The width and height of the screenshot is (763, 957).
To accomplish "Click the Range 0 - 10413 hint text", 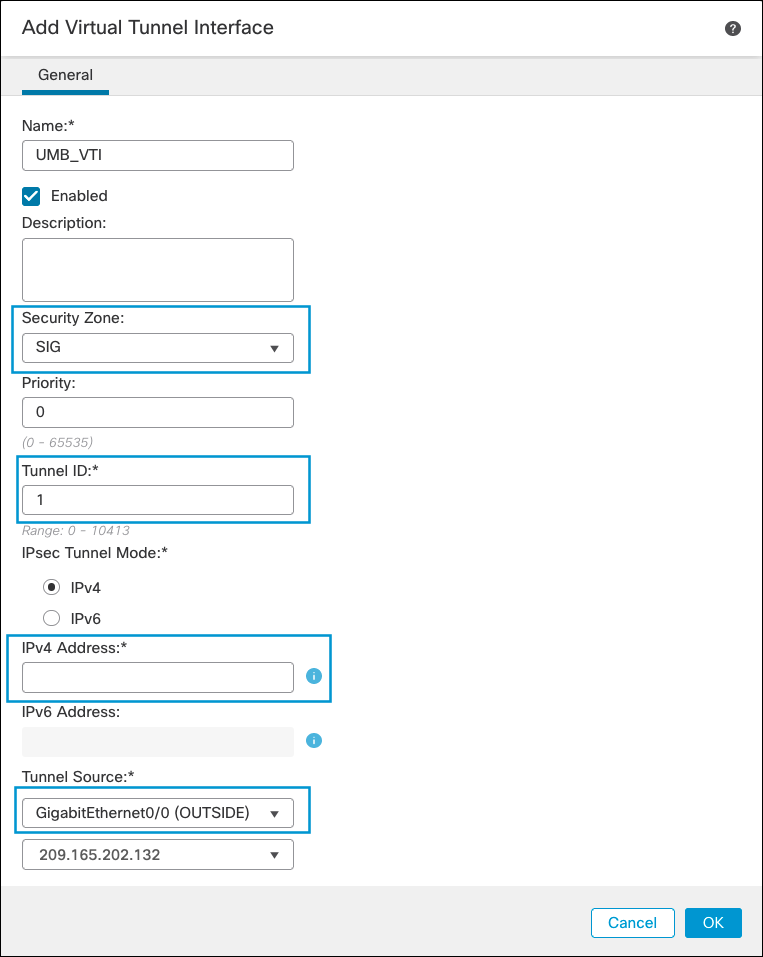I will tap(76, 530).
